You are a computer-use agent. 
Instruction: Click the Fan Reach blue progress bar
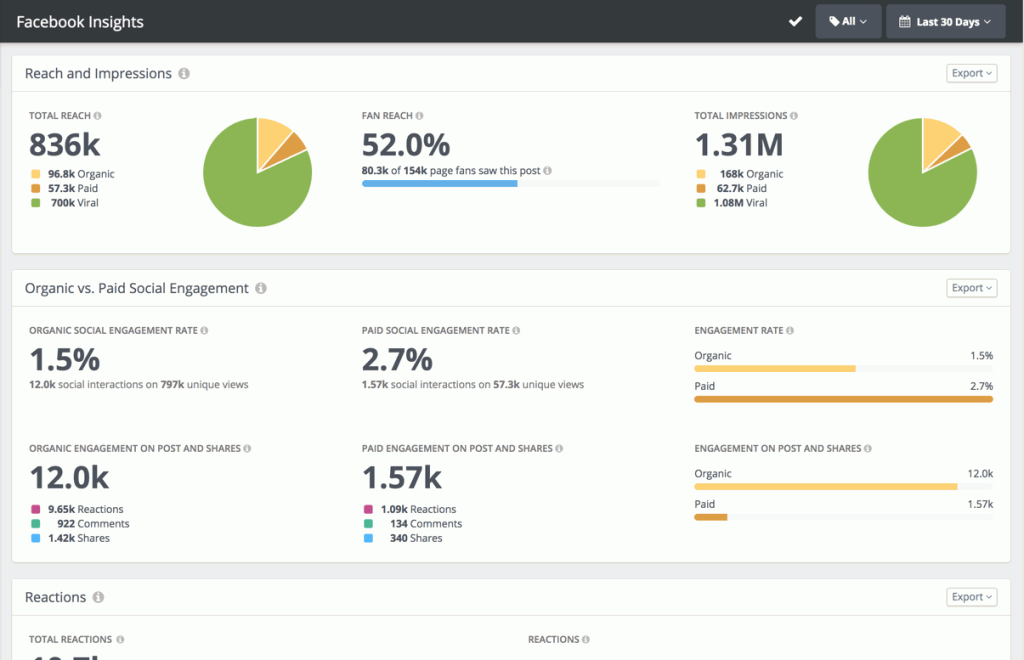[440, 184]
